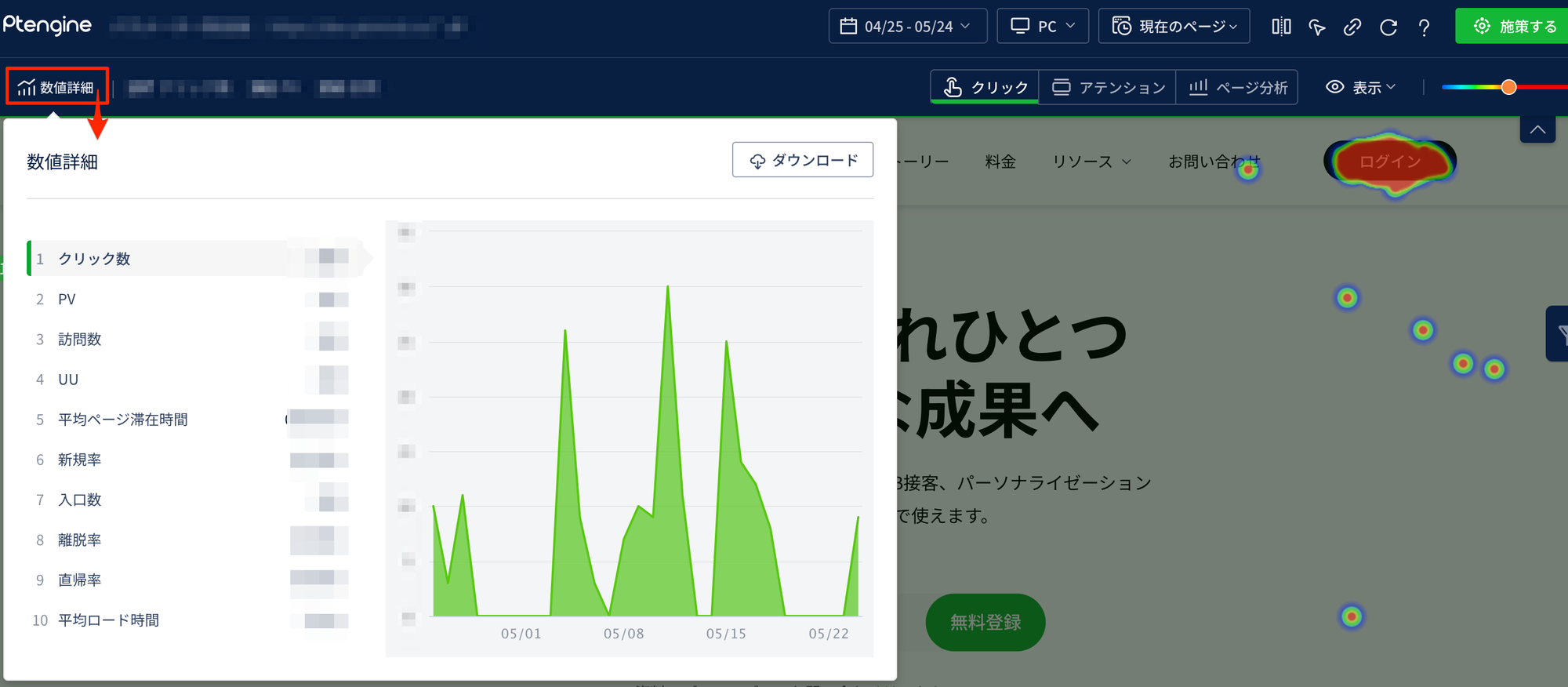
Task: Click the compare split-view icon
Action: pyautogui.click(x=1281, y=27)
